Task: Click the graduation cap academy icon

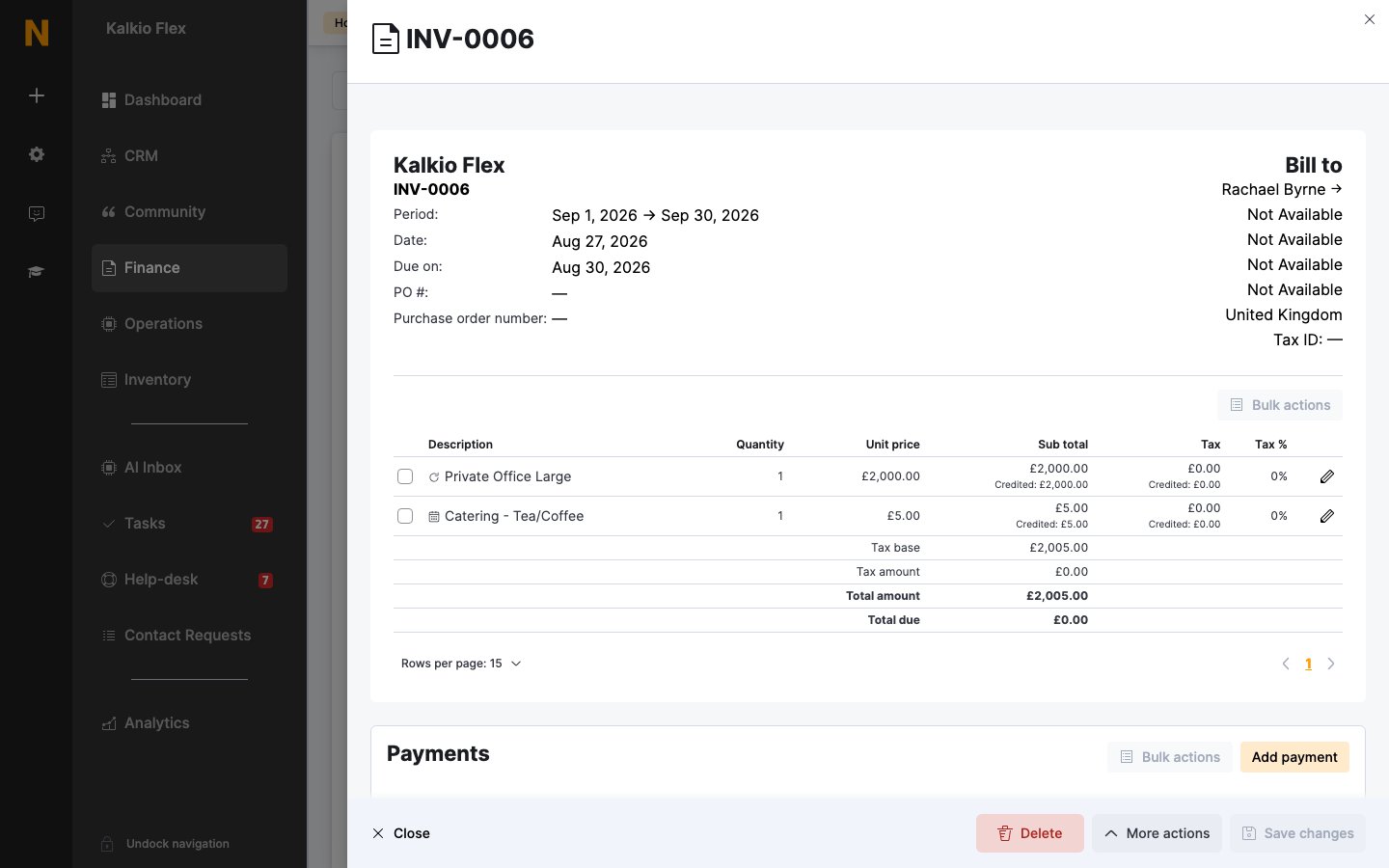Action: (x=37, y=272)
